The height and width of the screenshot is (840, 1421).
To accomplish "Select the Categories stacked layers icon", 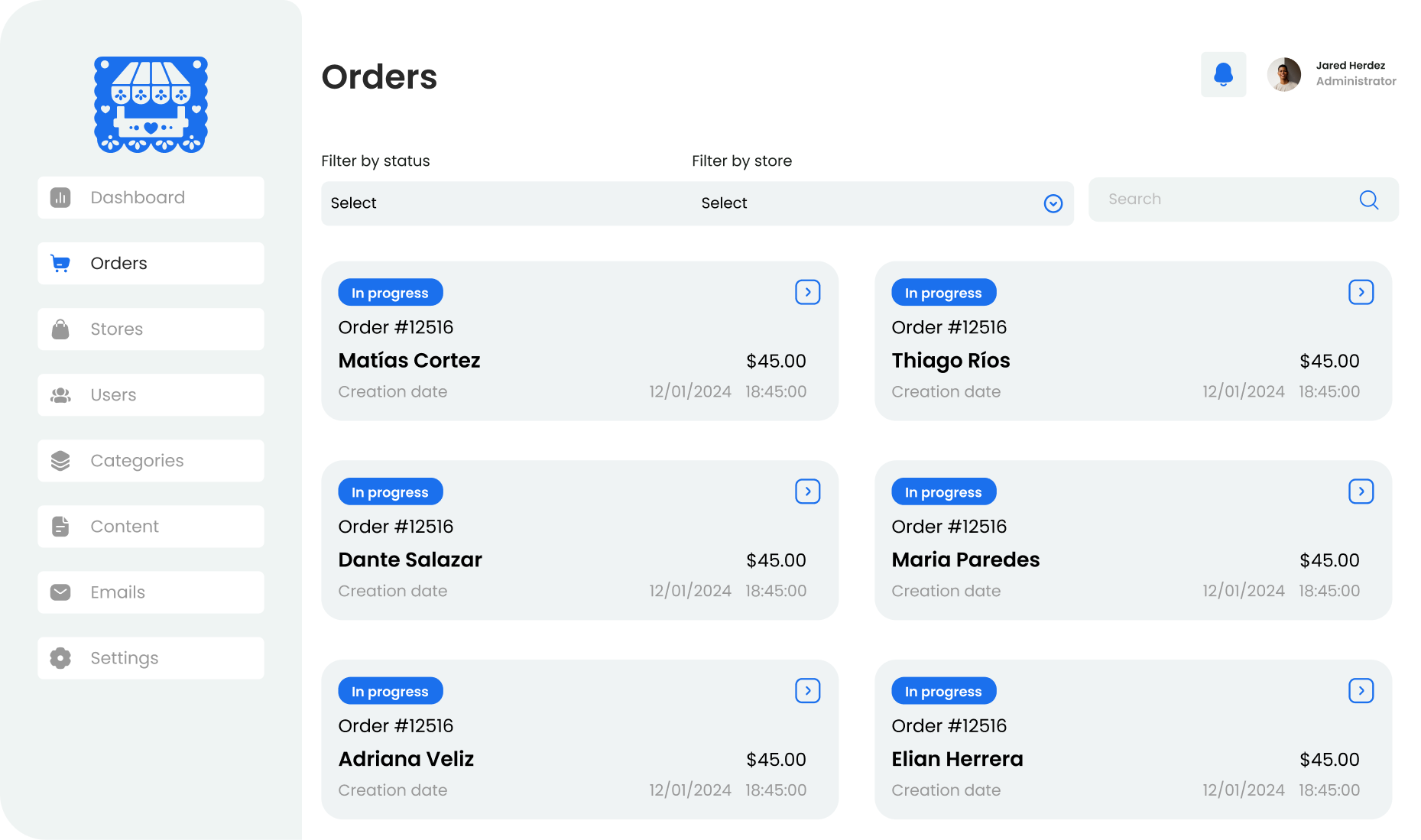I will [60, 460].
